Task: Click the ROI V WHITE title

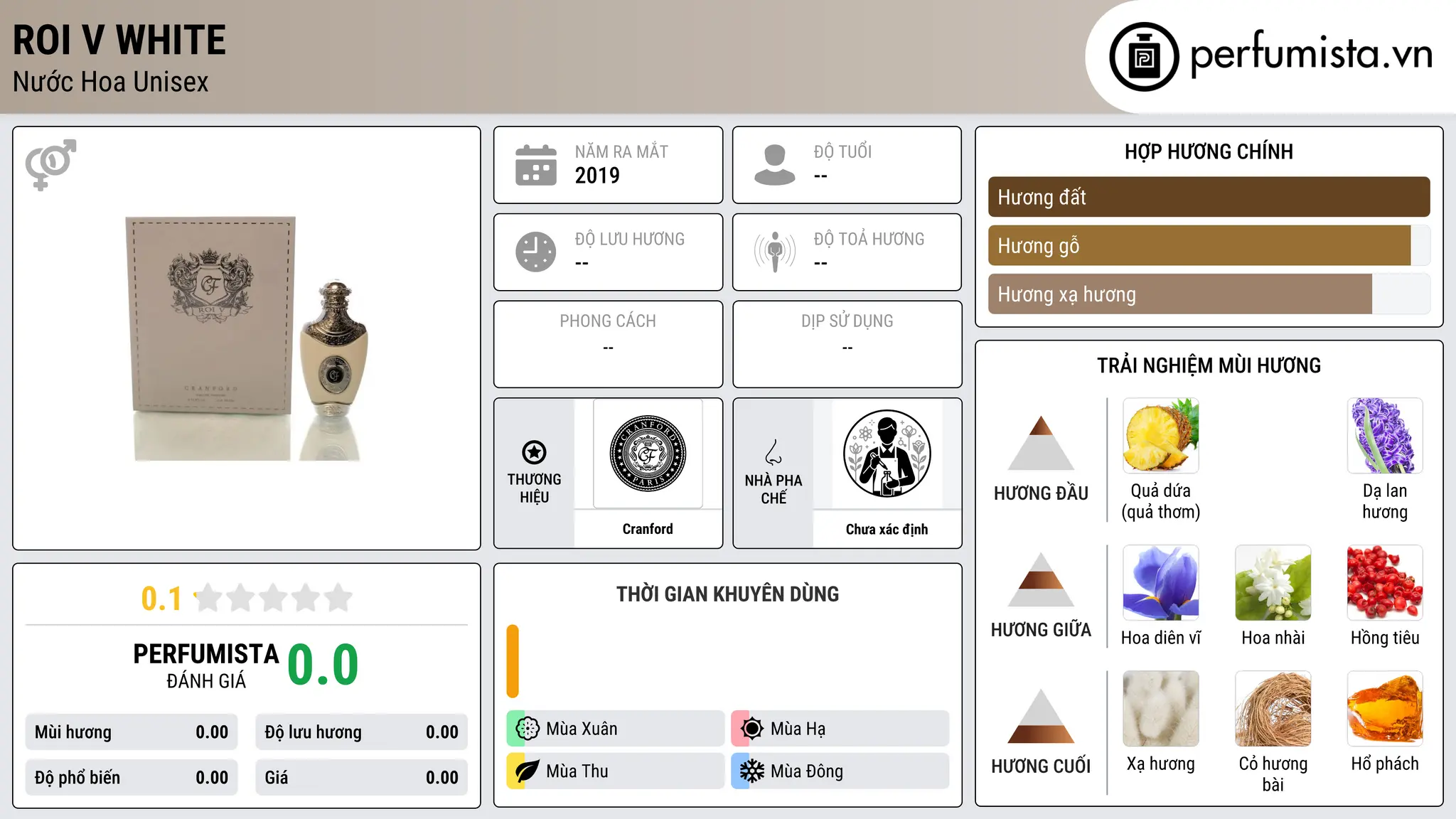Action: [x=119, y=40]
